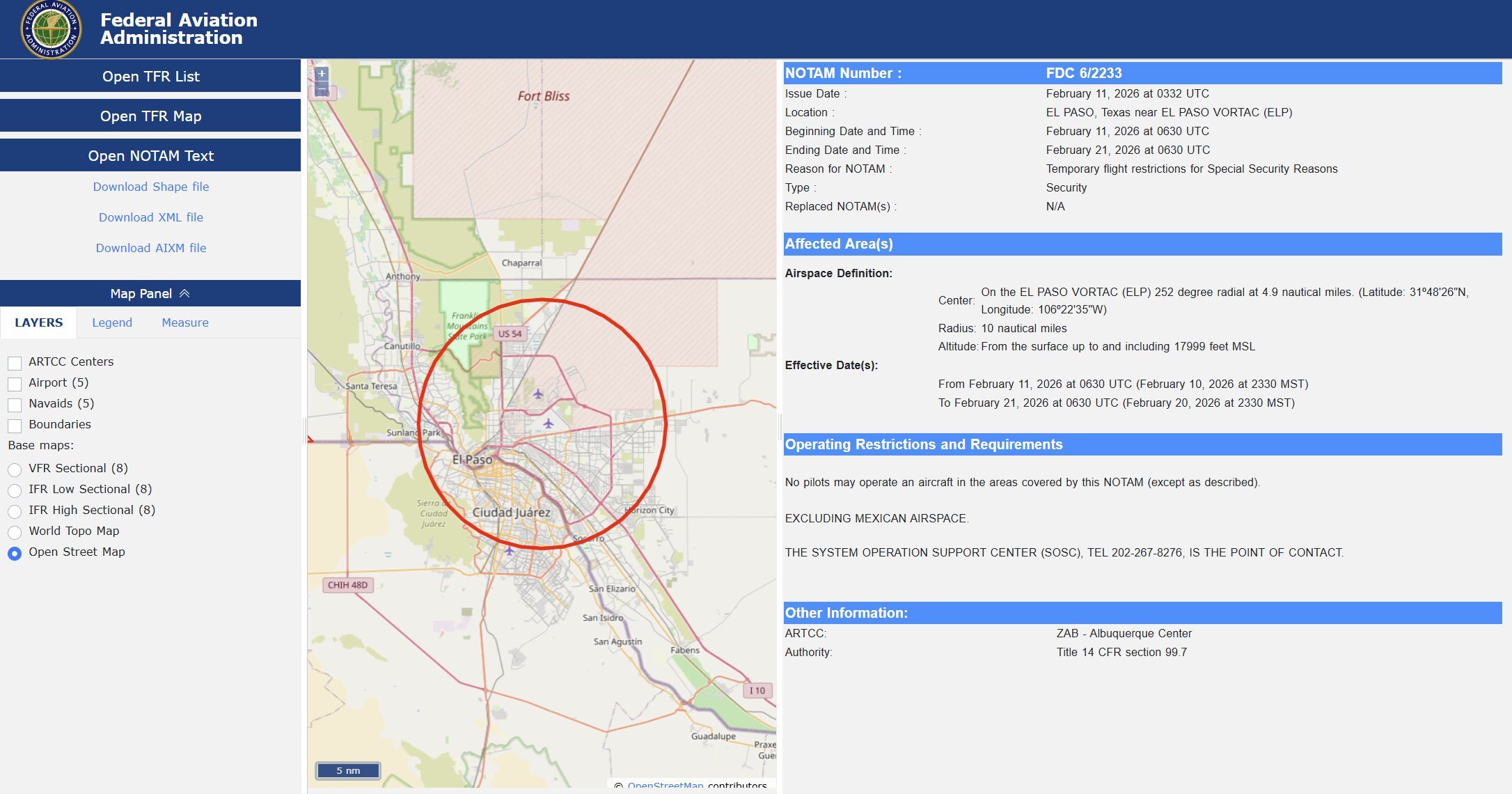The height and width of the screenshot is (794, 1512).
Task: Download the Shape file
Action: pyautogui.click(x=150, y=186)
